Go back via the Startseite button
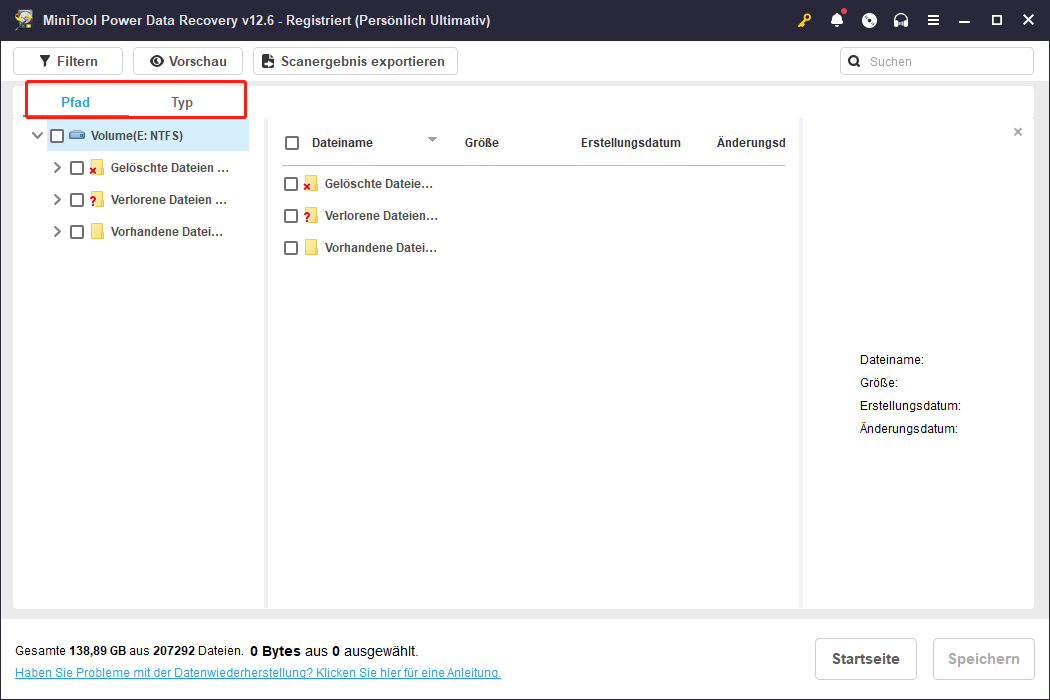 [865, 659]
